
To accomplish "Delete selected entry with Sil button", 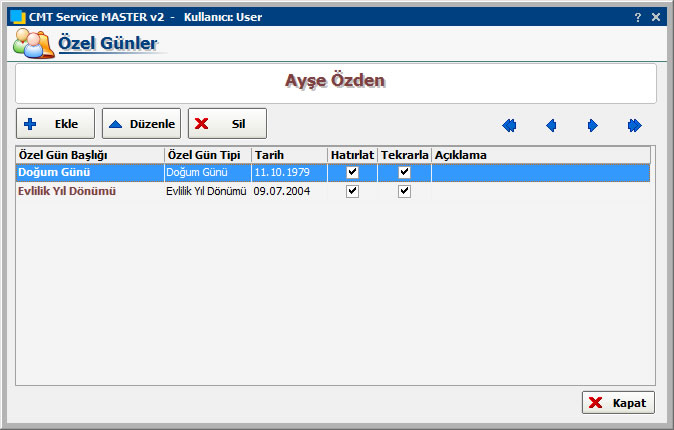I will [x=227, y=124].
